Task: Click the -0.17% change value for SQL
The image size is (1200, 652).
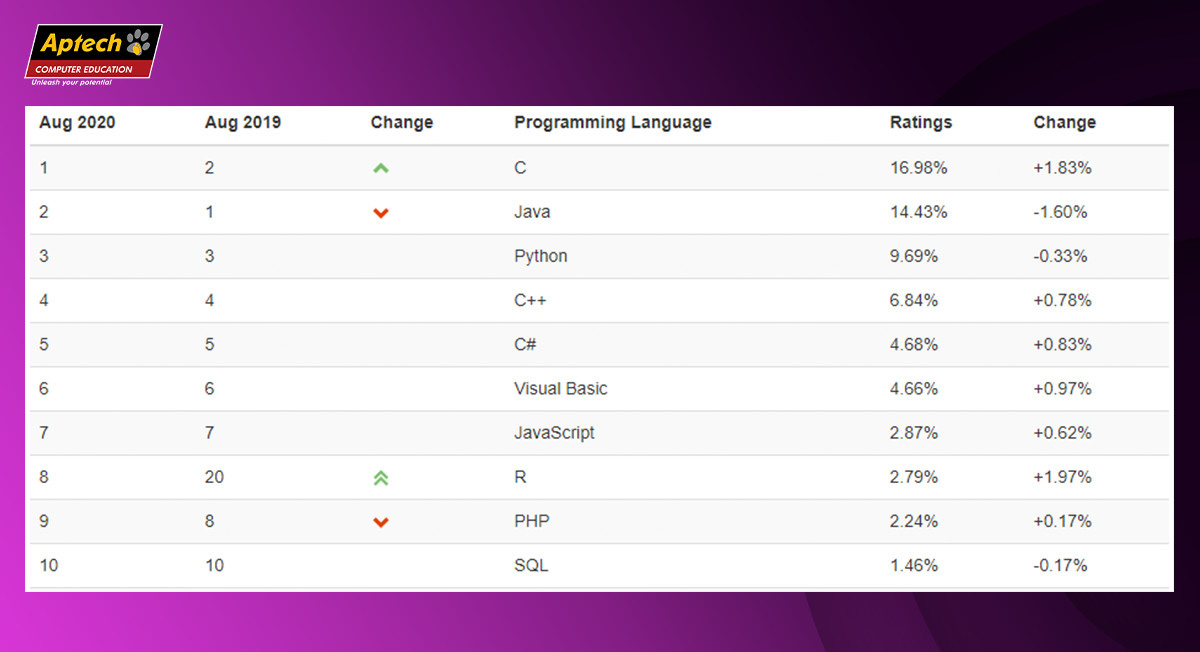Action: 1060,565
